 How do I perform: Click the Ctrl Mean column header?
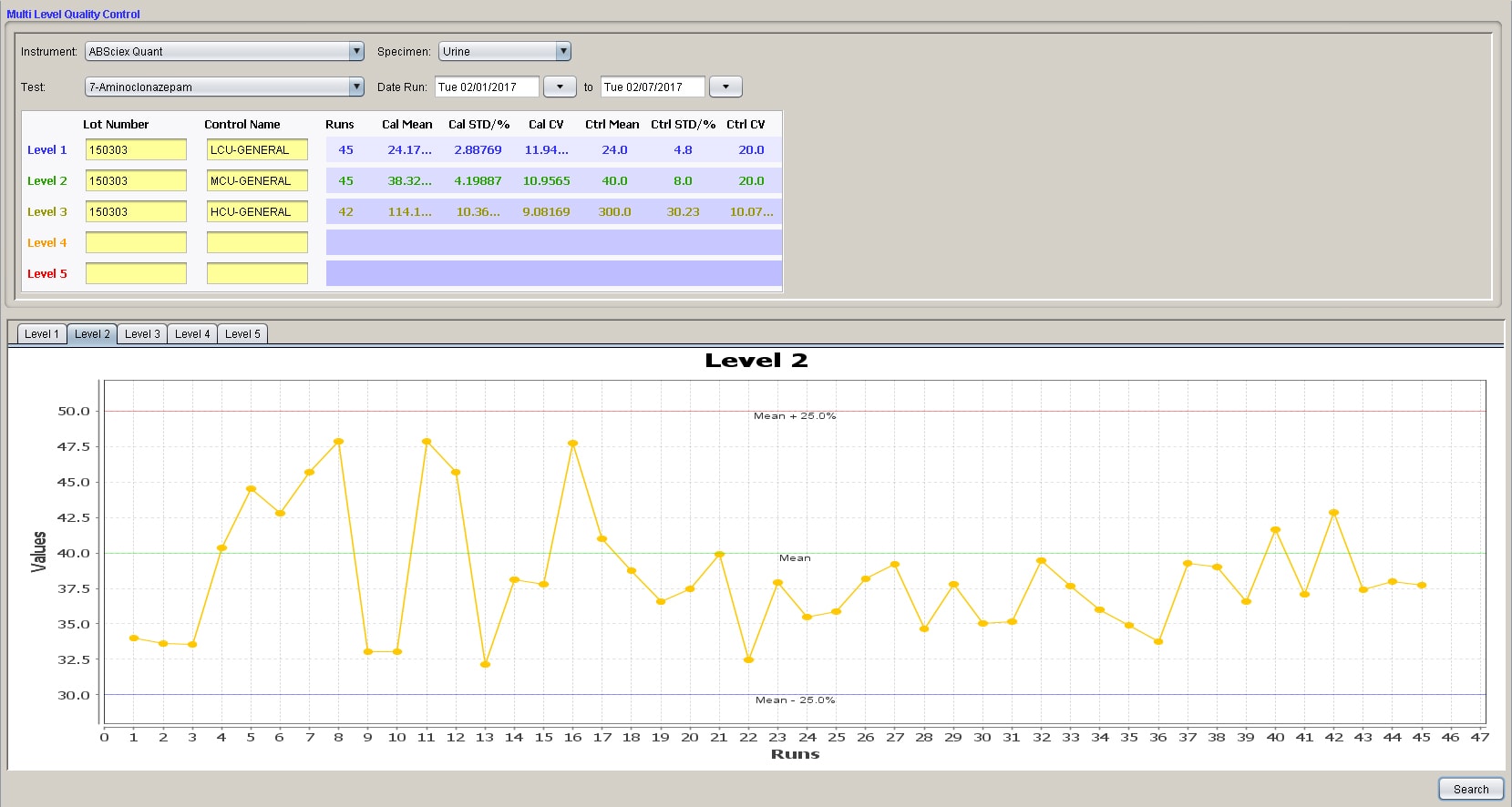[612, 125]
